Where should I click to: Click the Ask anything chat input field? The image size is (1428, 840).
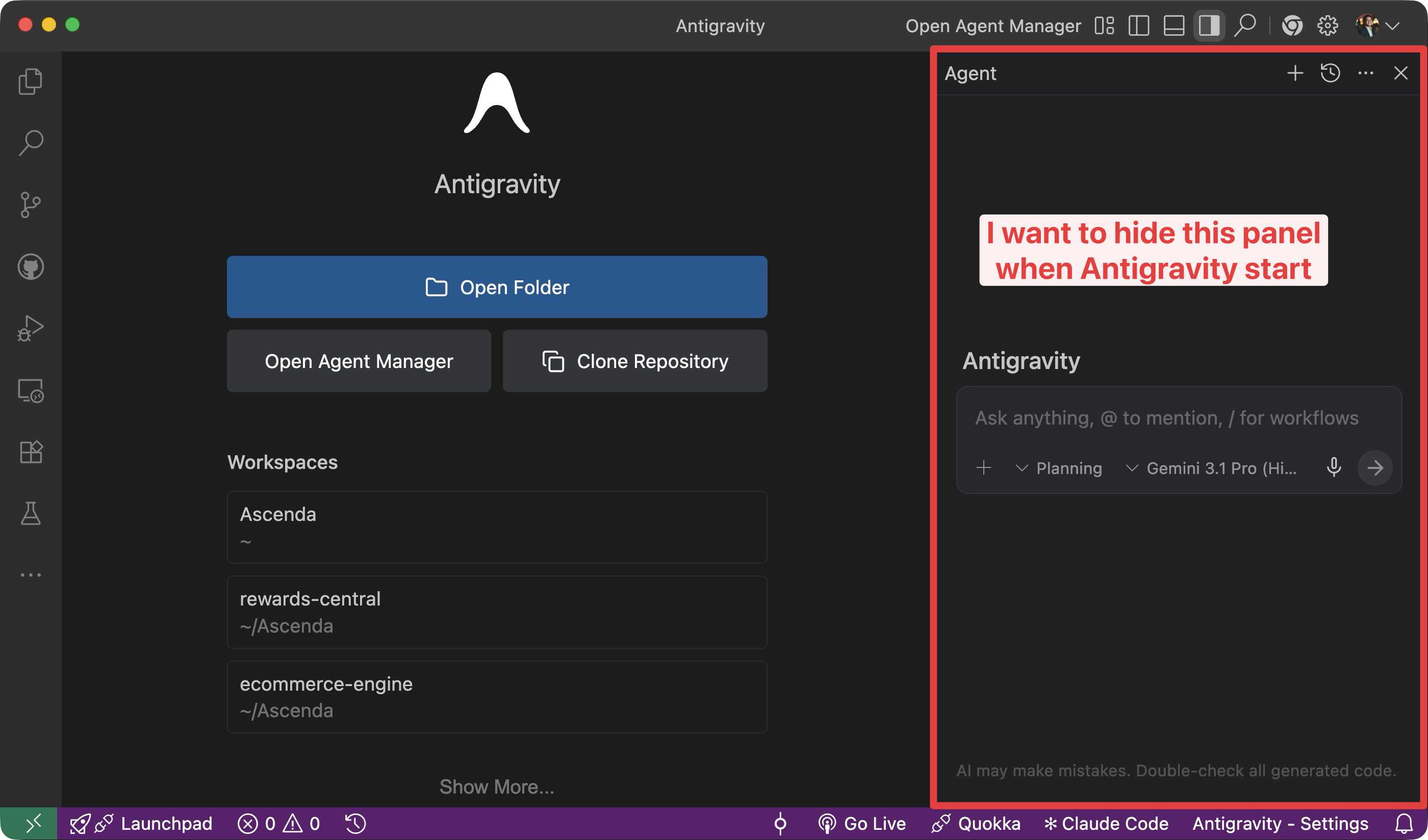click(x=1166, y=418)
